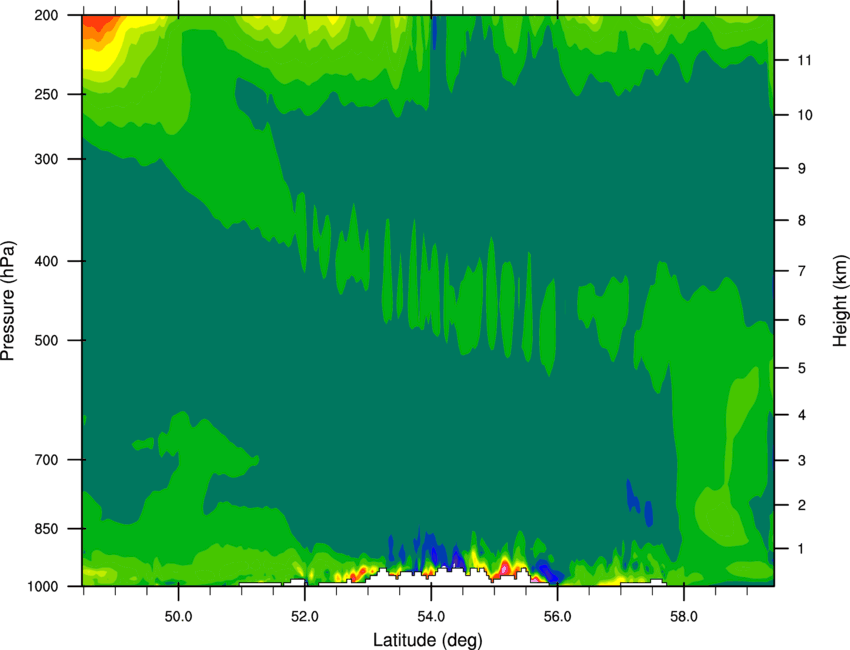
Task: Pick the 3 km height label
Action: [802, 461]
